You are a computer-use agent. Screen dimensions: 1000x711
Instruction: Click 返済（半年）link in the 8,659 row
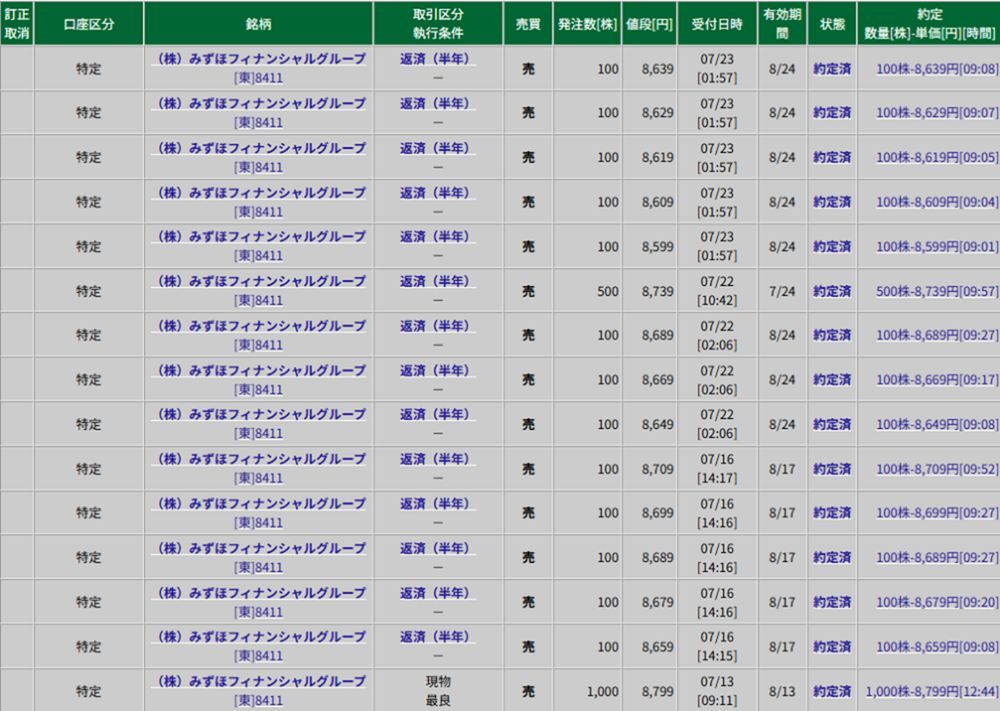(x=438, y=637)
